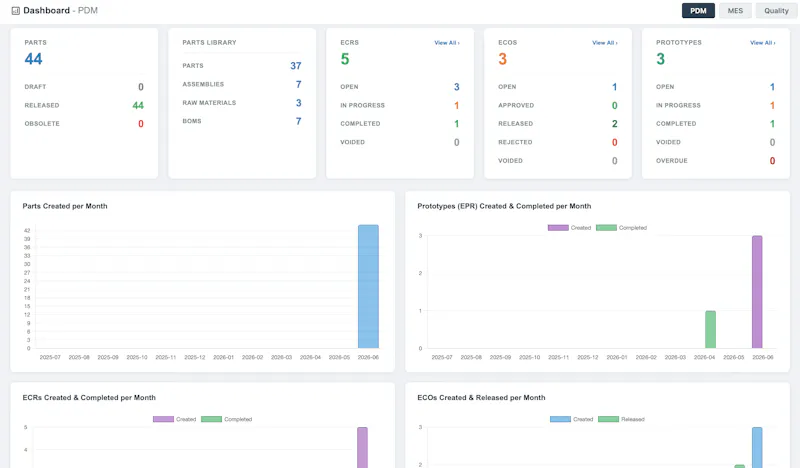This screenshot has height=468, width=800.
Task: Toggle Created legend in ECRs chart
Action: pos(174,419)
